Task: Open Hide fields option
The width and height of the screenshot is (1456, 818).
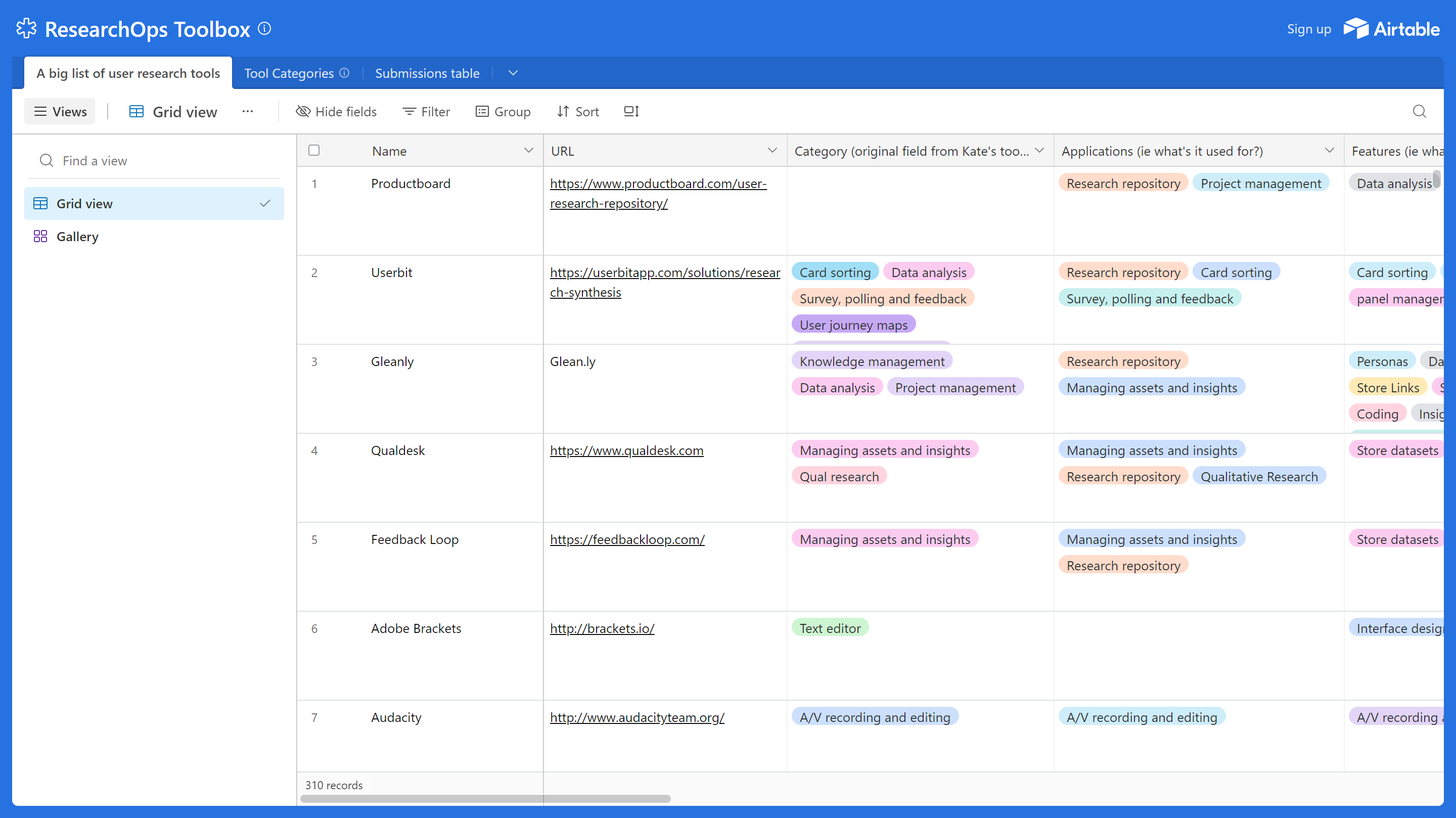Action: [336, 111]
